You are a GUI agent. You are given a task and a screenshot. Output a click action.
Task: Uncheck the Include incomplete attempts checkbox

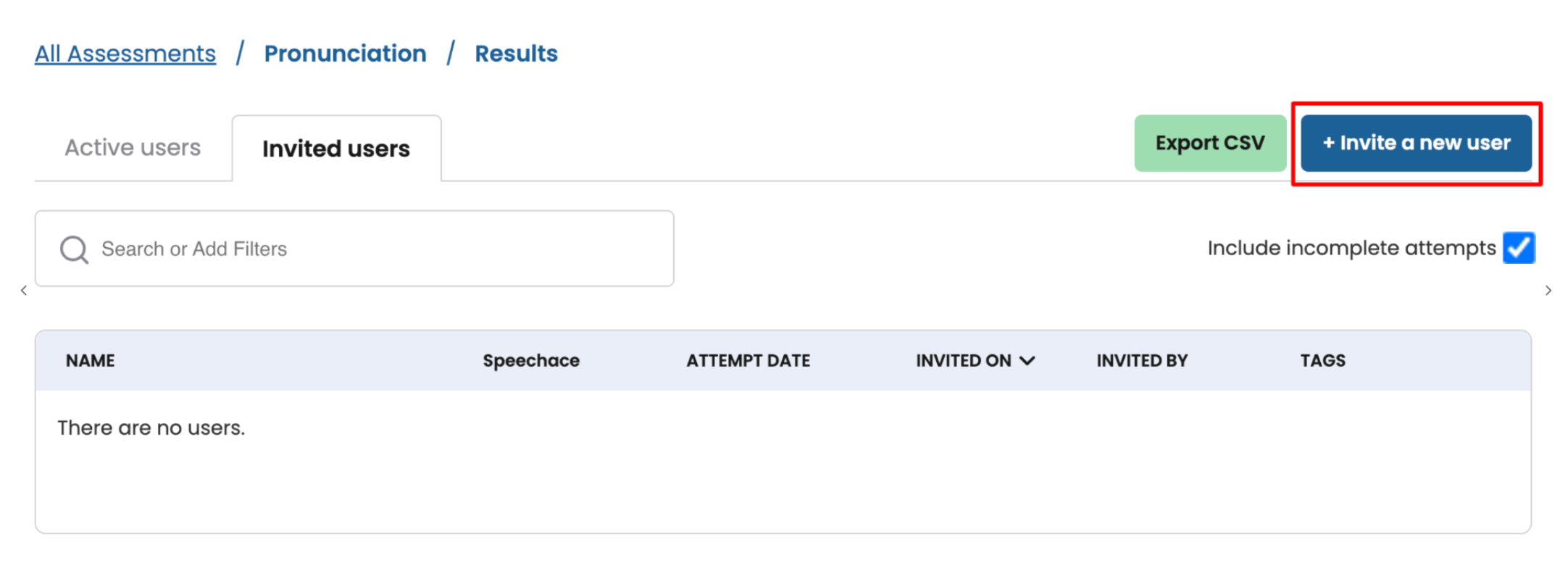coord(1519,248)
